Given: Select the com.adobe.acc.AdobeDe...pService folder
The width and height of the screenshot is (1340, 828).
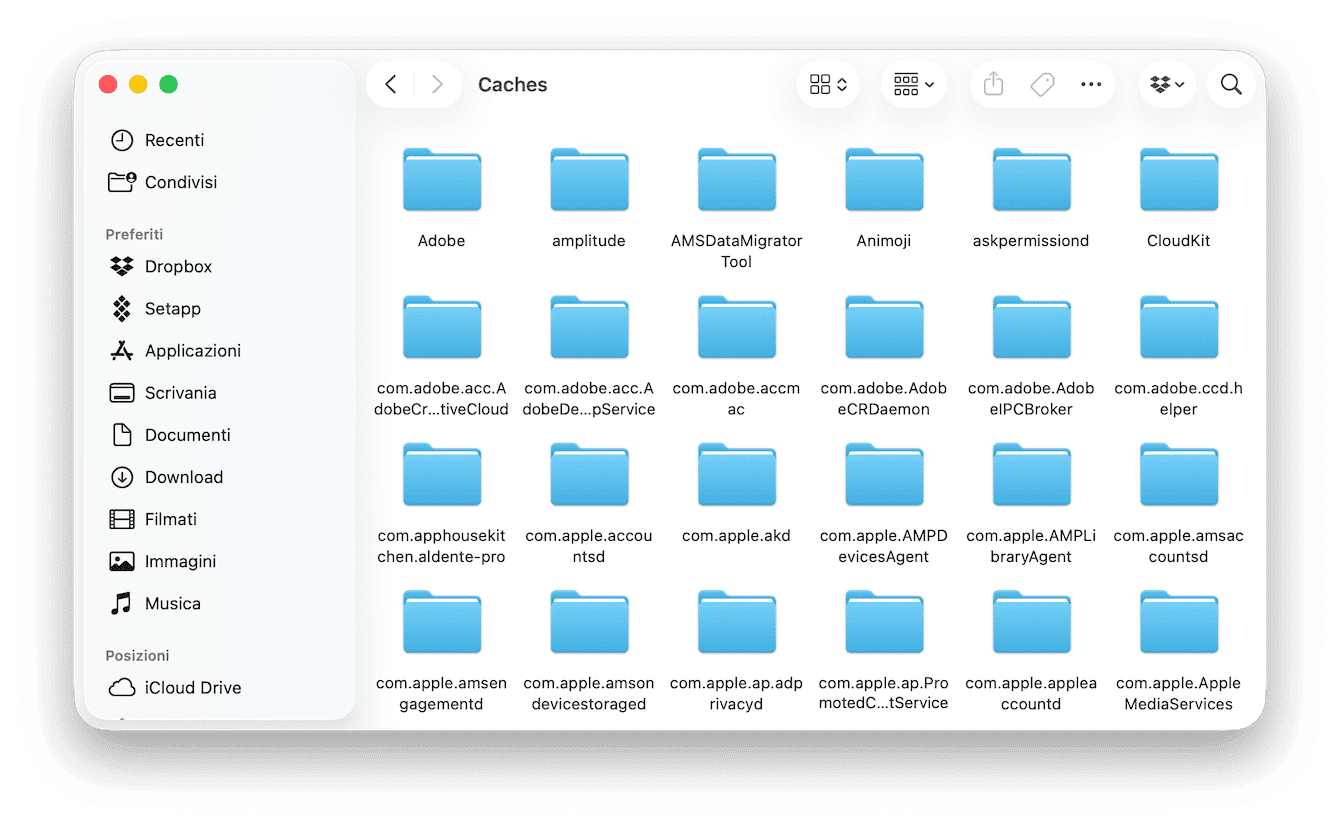Looking at the screenshot, I should click(x=589, y=327).
